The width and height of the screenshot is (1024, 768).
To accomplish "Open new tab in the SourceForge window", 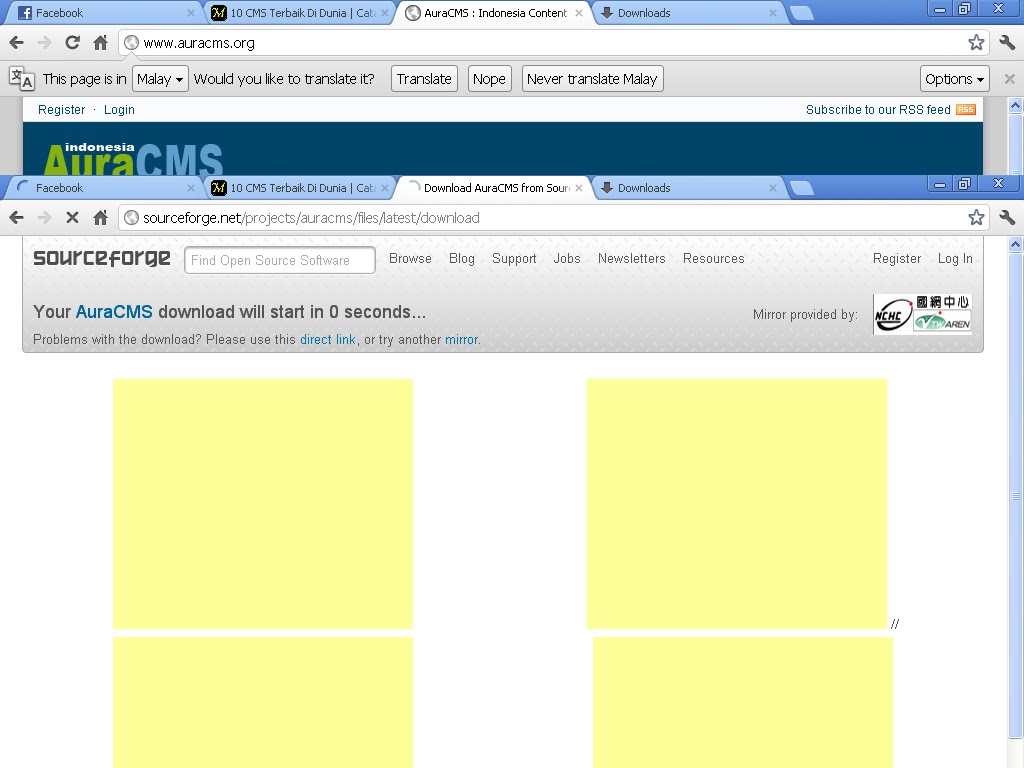I will click(x=801, y=188).
